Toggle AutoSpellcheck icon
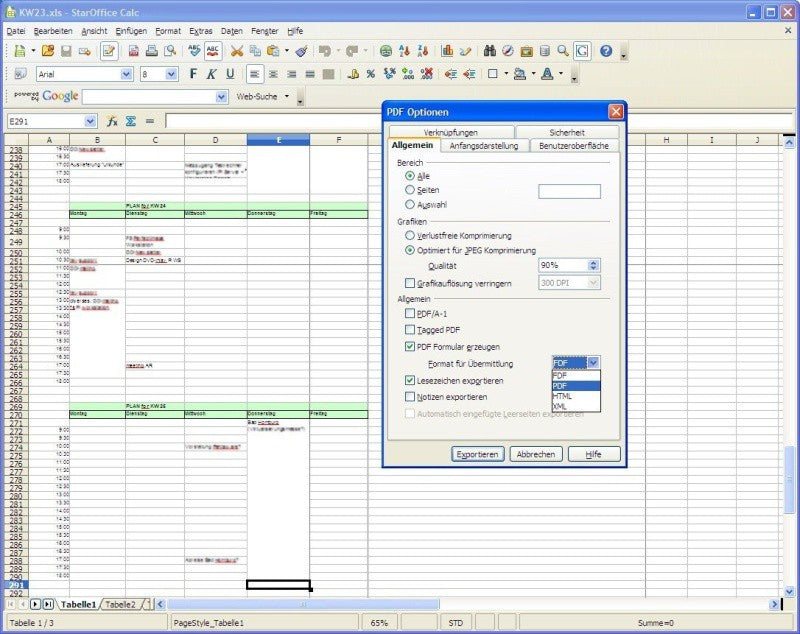This screenshot has height=634, width=800. (x=213, y=51)
